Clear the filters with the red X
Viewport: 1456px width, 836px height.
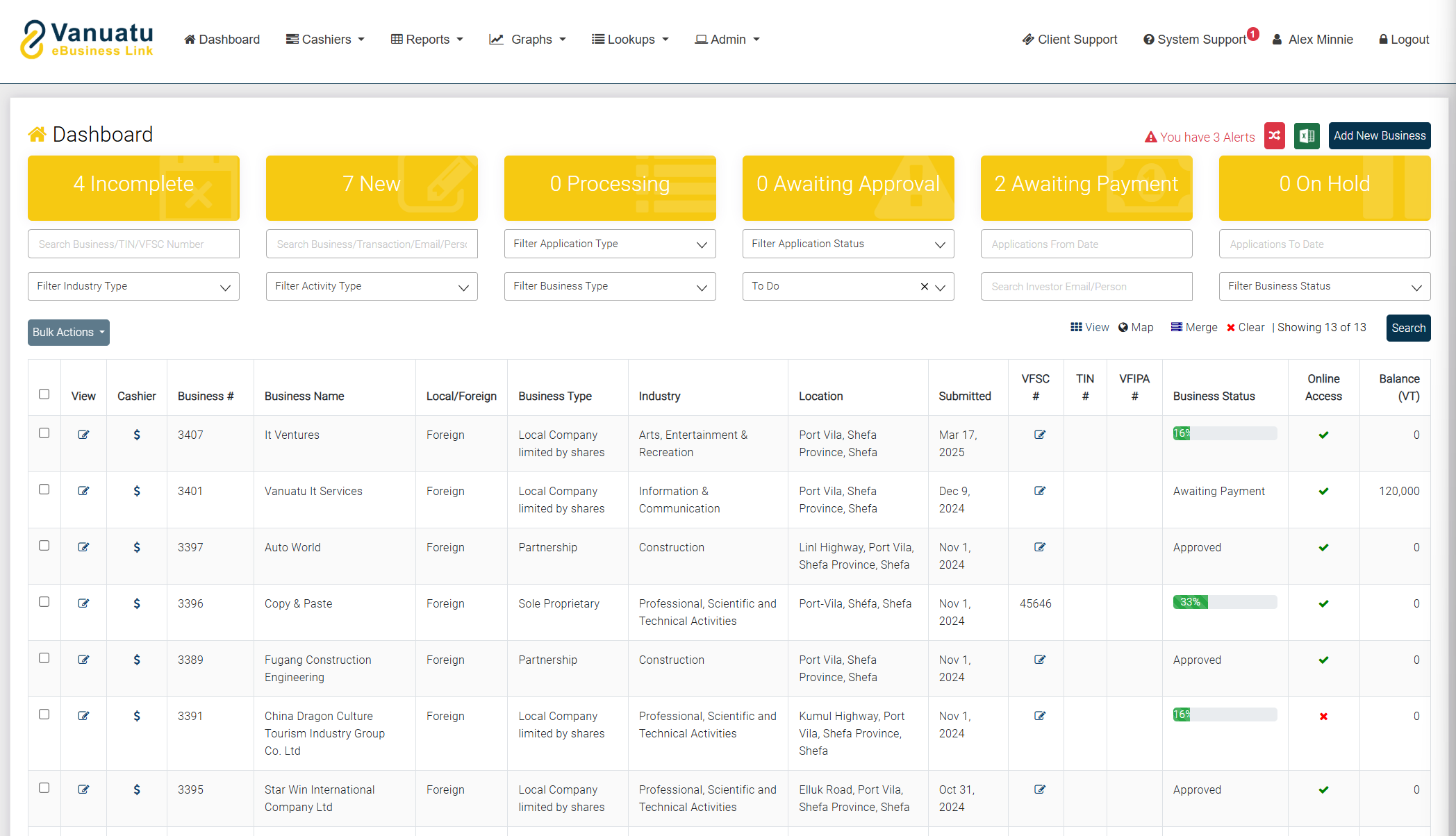1245,328
